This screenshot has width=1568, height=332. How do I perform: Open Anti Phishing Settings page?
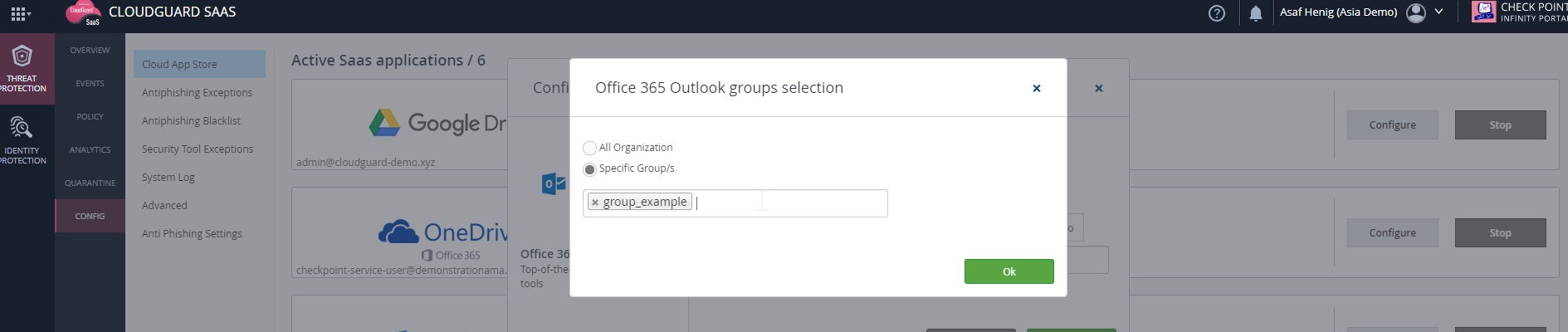192,233
